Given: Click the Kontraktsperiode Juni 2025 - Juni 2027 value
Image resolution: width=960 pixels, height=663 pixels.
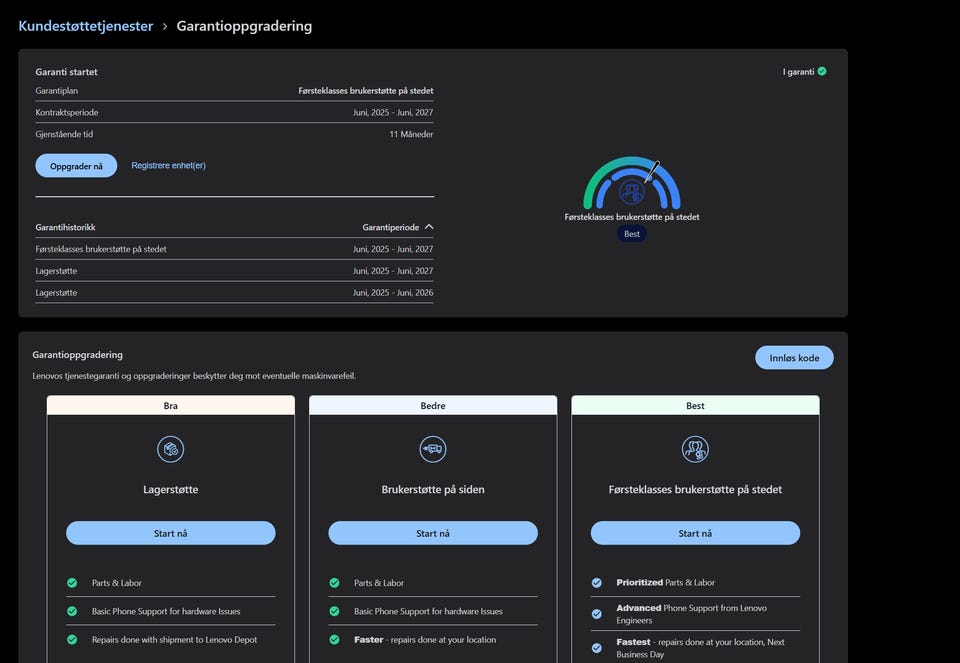Looking at the screenshot, I should coord(392,113).
